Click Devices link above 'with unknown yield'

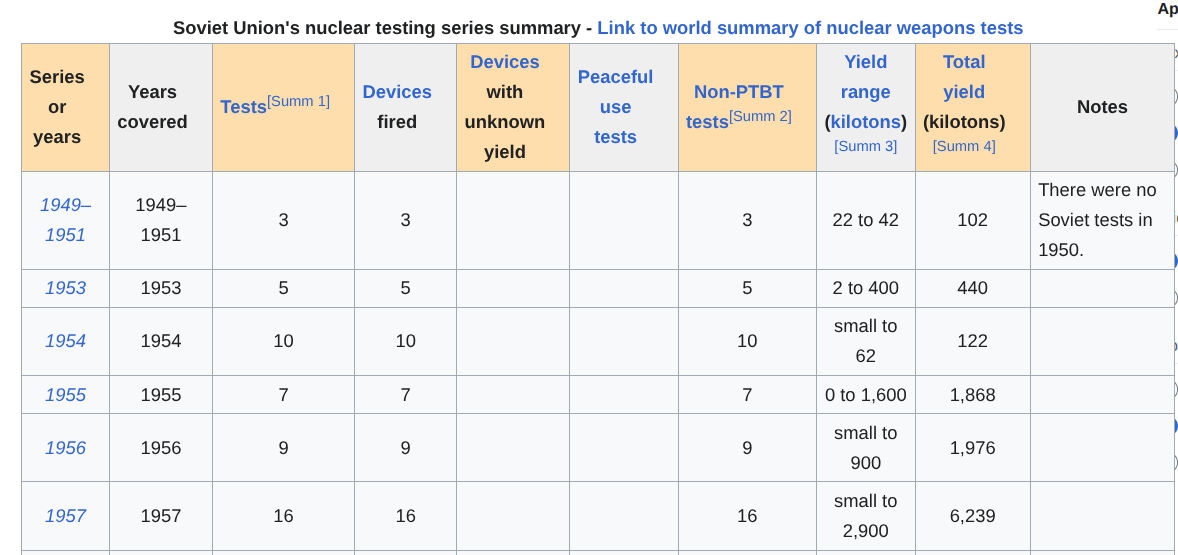(x=504, y=62)
